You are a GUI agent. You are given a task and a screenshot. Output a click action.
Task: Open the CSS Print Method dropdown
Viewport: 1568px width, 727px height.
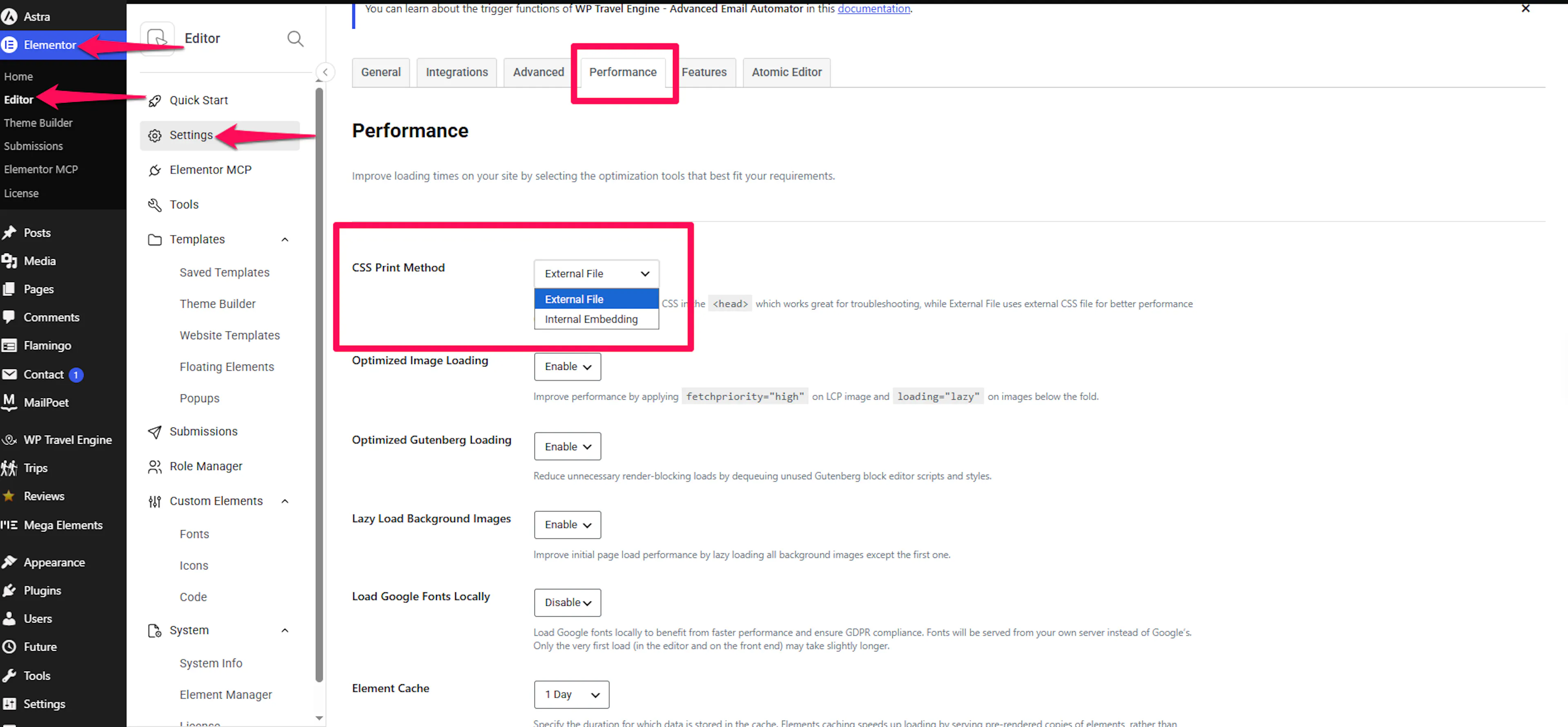pyautogui.click(x=596, y=274)
